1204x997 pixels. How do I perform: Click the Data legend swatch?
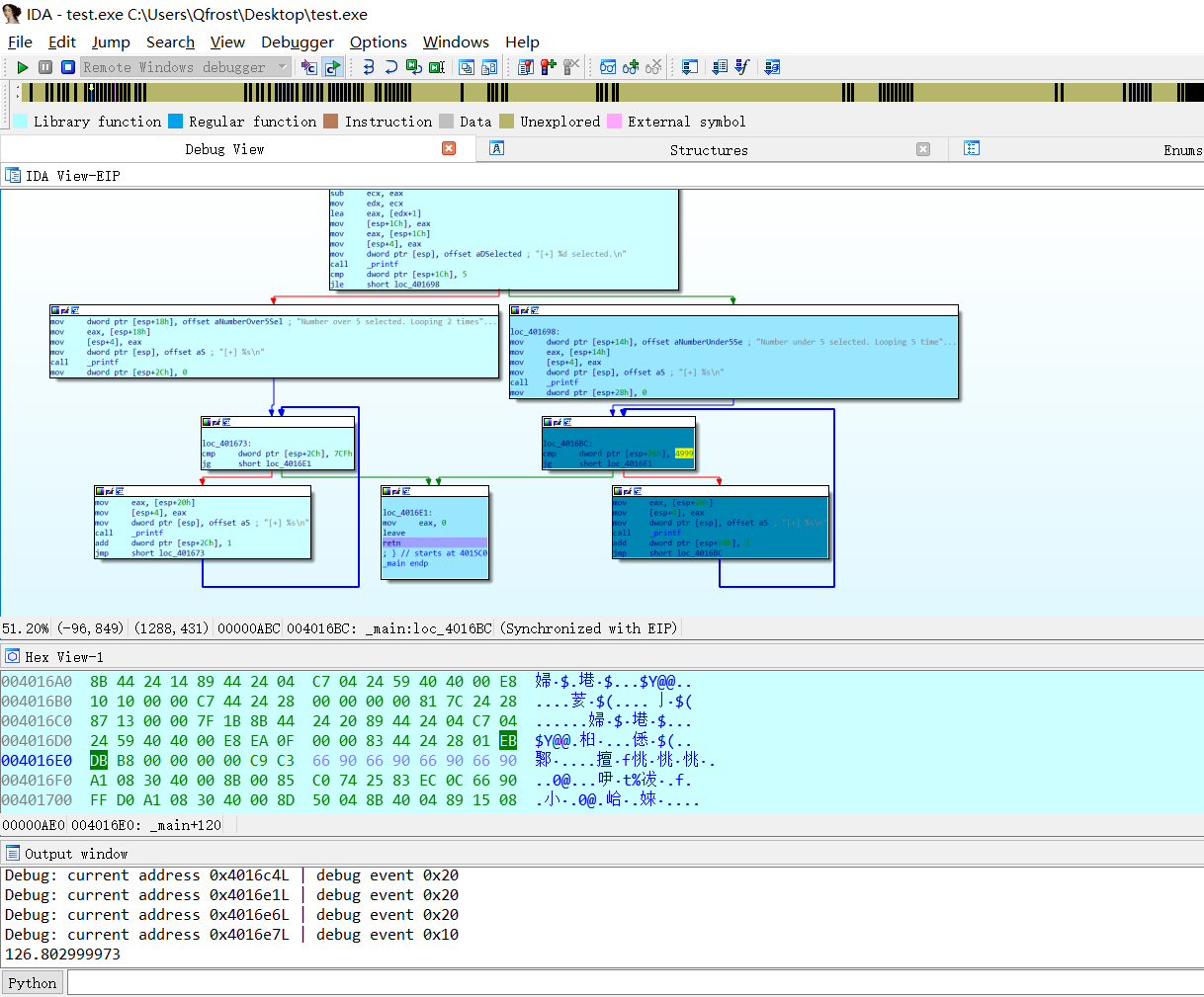[446, 121]
